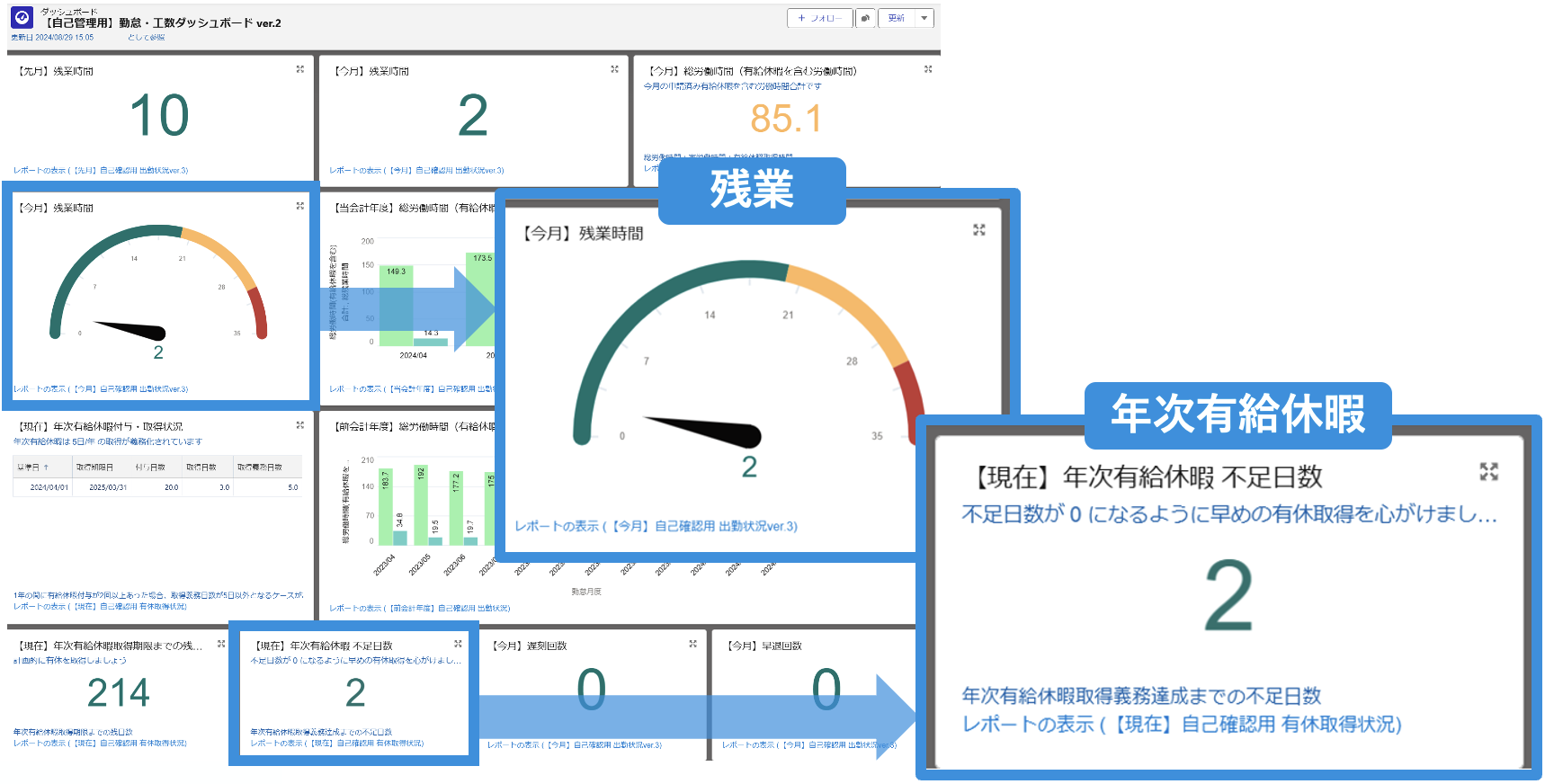Click the green bar labeled 192 for 2023/05
The width and height of the screenshot is (1545, 784).
pyautogui.click(x=420, y=505)
